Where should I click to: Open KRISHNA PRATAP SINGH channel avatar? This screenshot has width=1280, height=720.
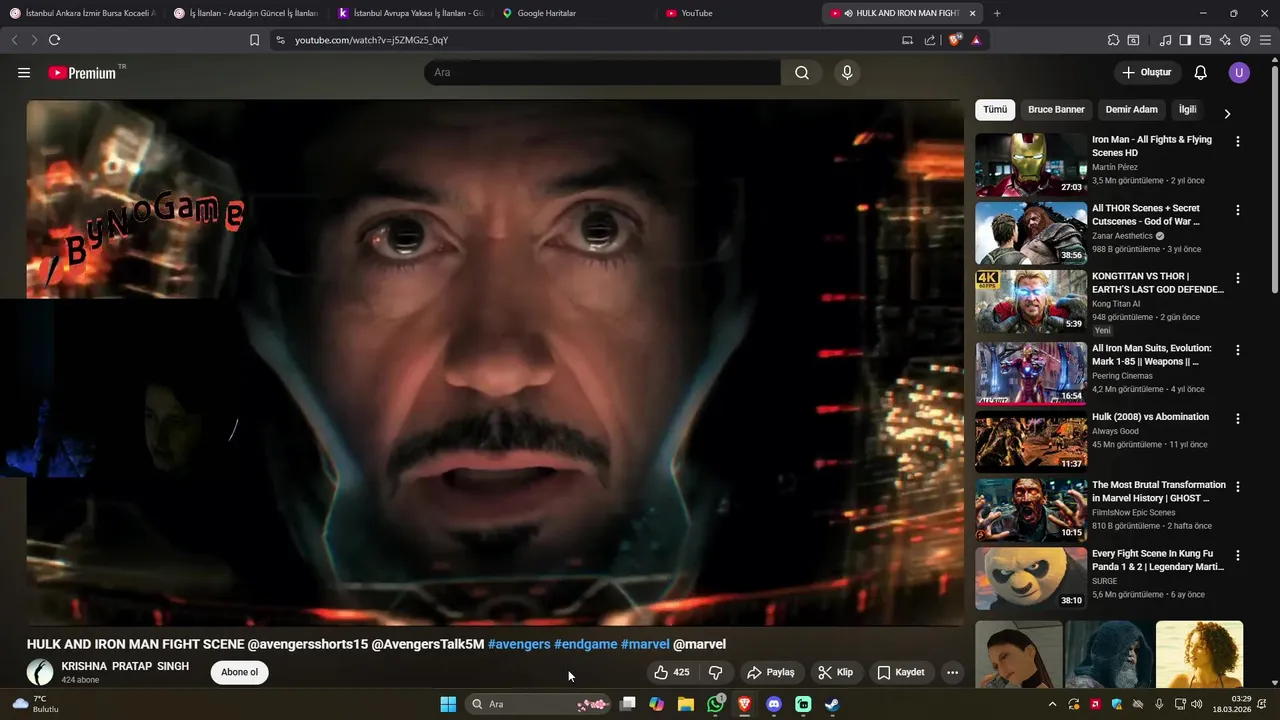click(x=40, y=672)
